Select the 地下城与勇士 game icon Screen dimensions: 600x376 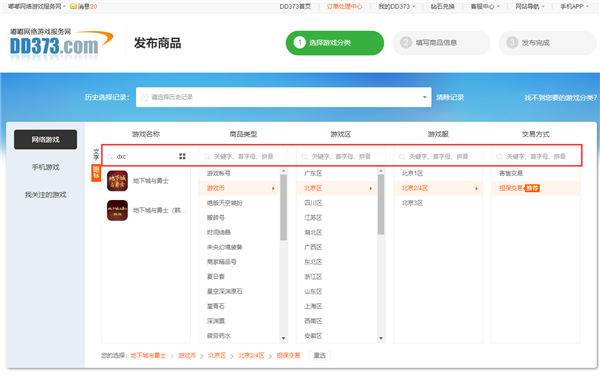coord(117,181)
